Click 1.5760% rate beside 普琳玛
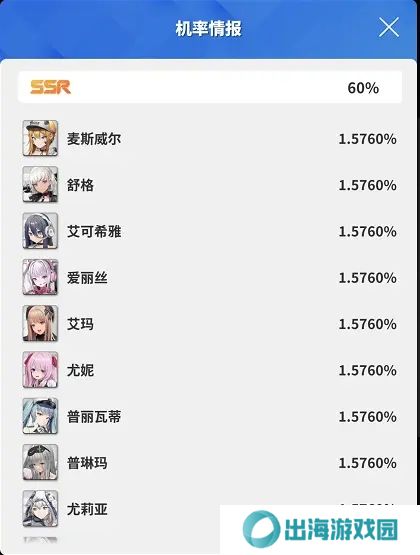 (x=367, y=463)
